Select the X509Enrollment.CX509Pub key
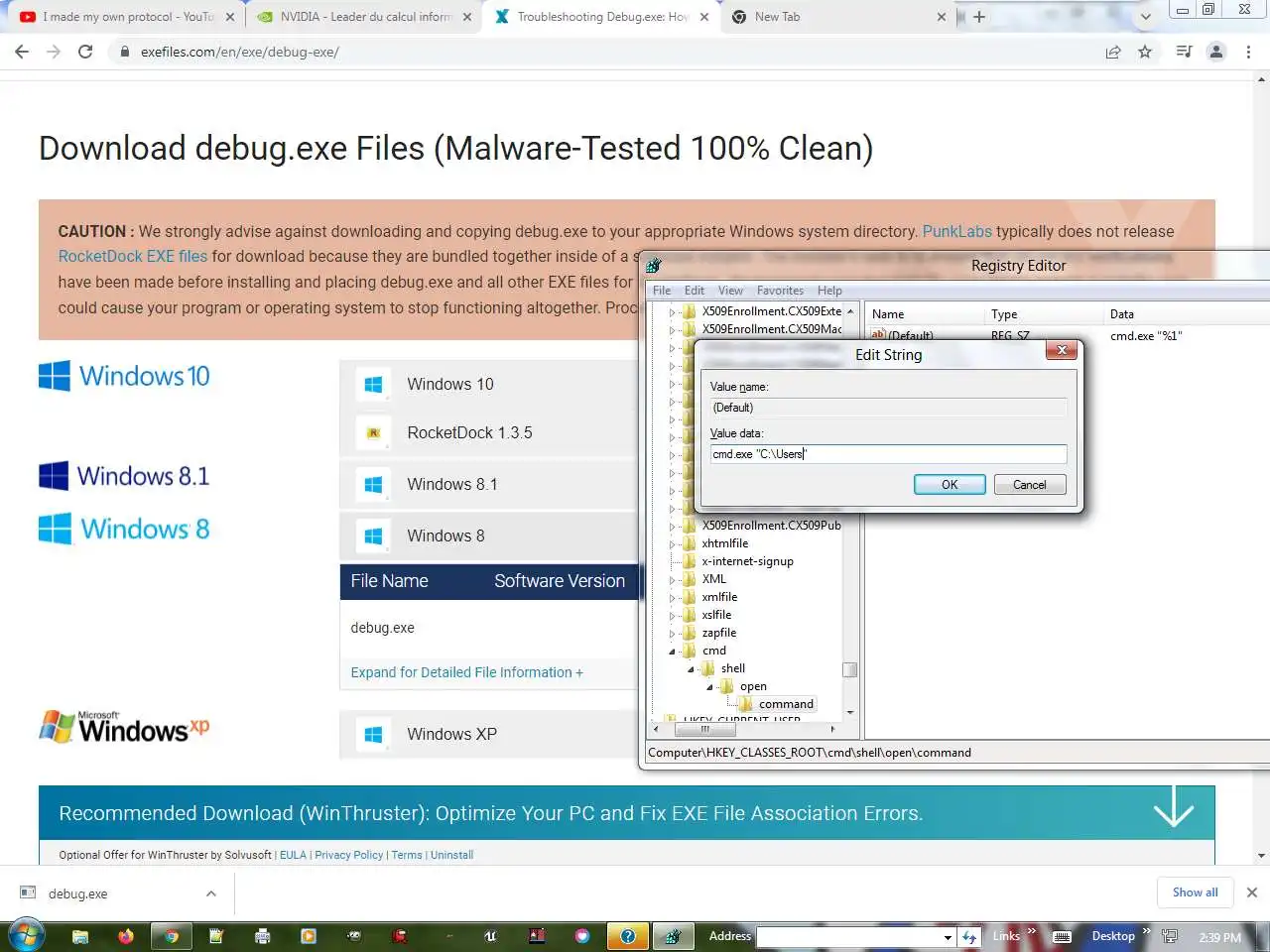This screenshot has height=952, width=1270. pyautogui.click(x=771, y=526)
